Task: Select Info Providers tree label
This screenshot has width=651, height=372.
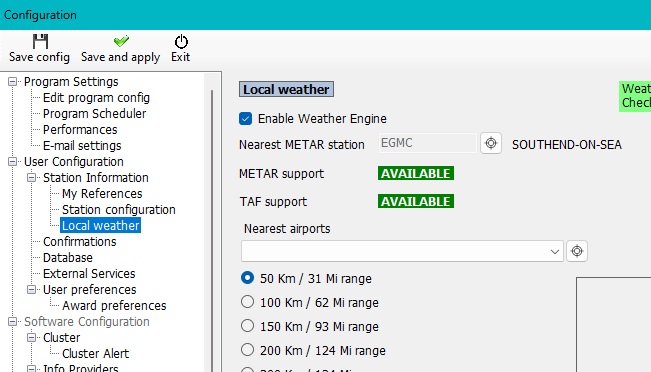Action: [81, 368]
